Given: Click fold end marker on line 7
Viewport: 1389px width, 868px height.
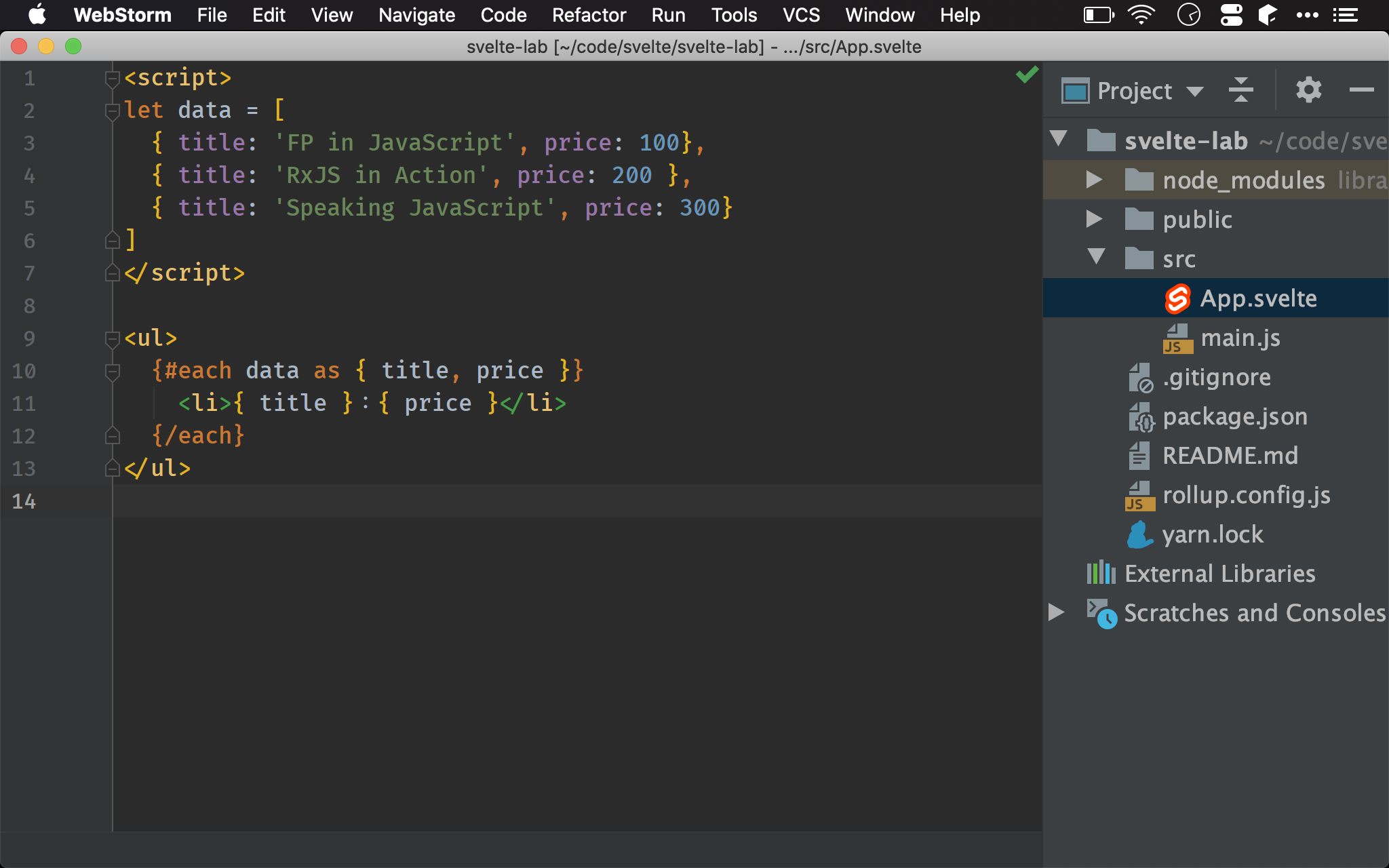Looking at the screenshot, I should (113, 273).
